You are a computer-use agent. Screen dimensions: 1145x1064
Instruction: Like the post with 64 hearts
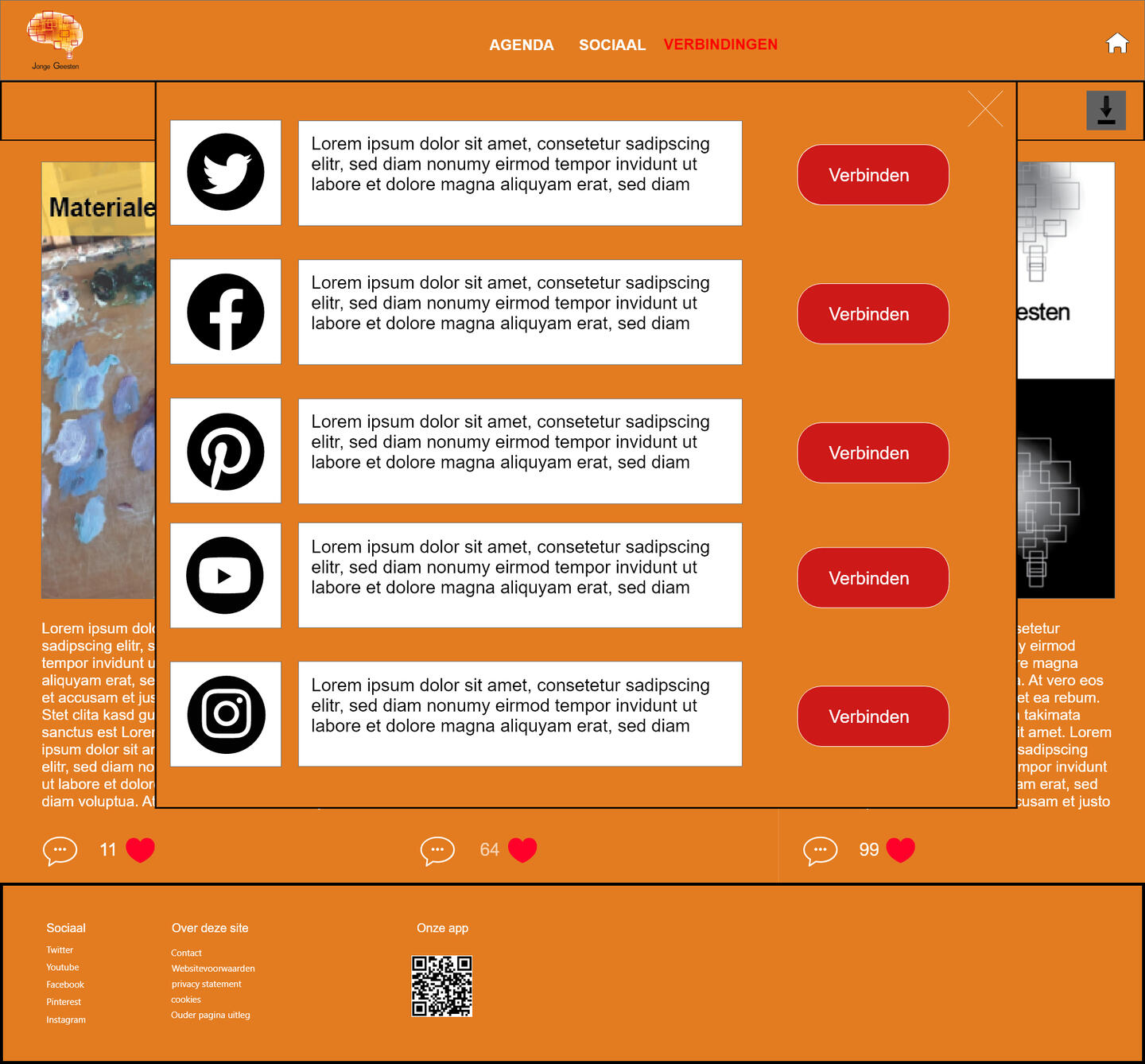pyautogui.click(x=522, y=850)
